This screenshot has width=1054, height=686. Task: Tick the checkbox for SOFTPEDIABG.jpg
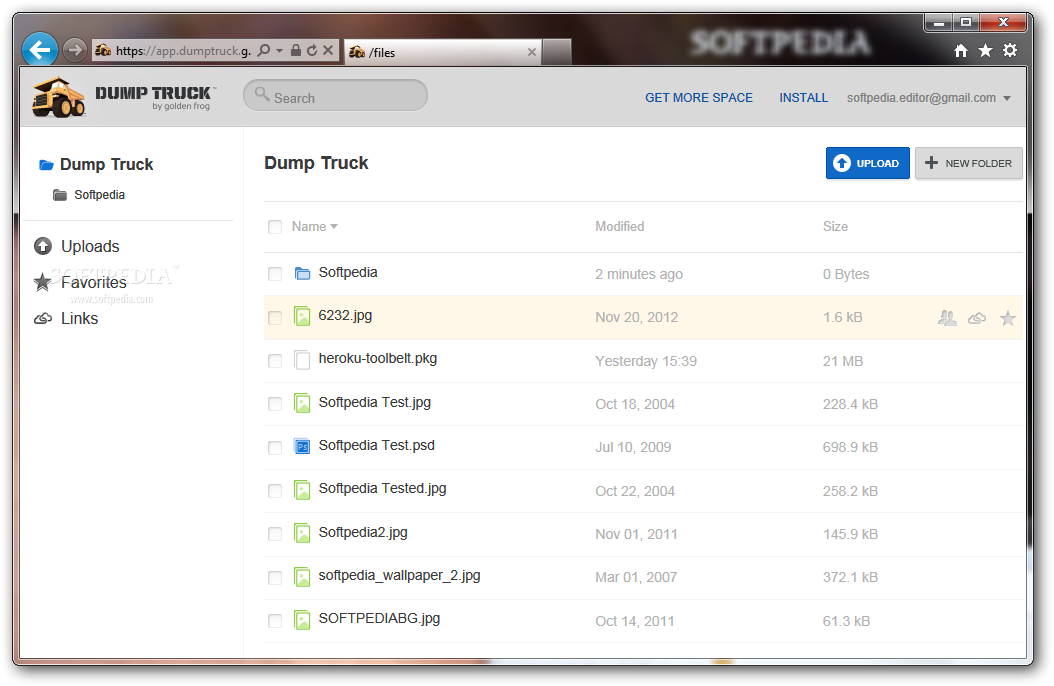275,621
